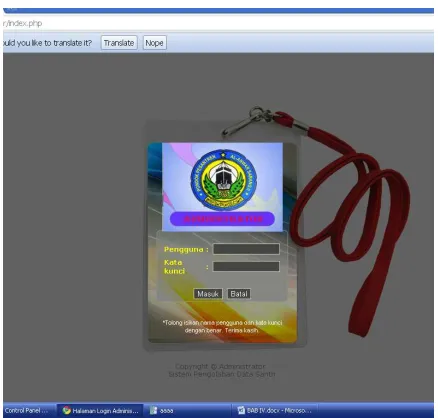438x418 pixels.
Task: Select the Halaman Login Adminis taskbar label
Action: [x=105, y=411]
